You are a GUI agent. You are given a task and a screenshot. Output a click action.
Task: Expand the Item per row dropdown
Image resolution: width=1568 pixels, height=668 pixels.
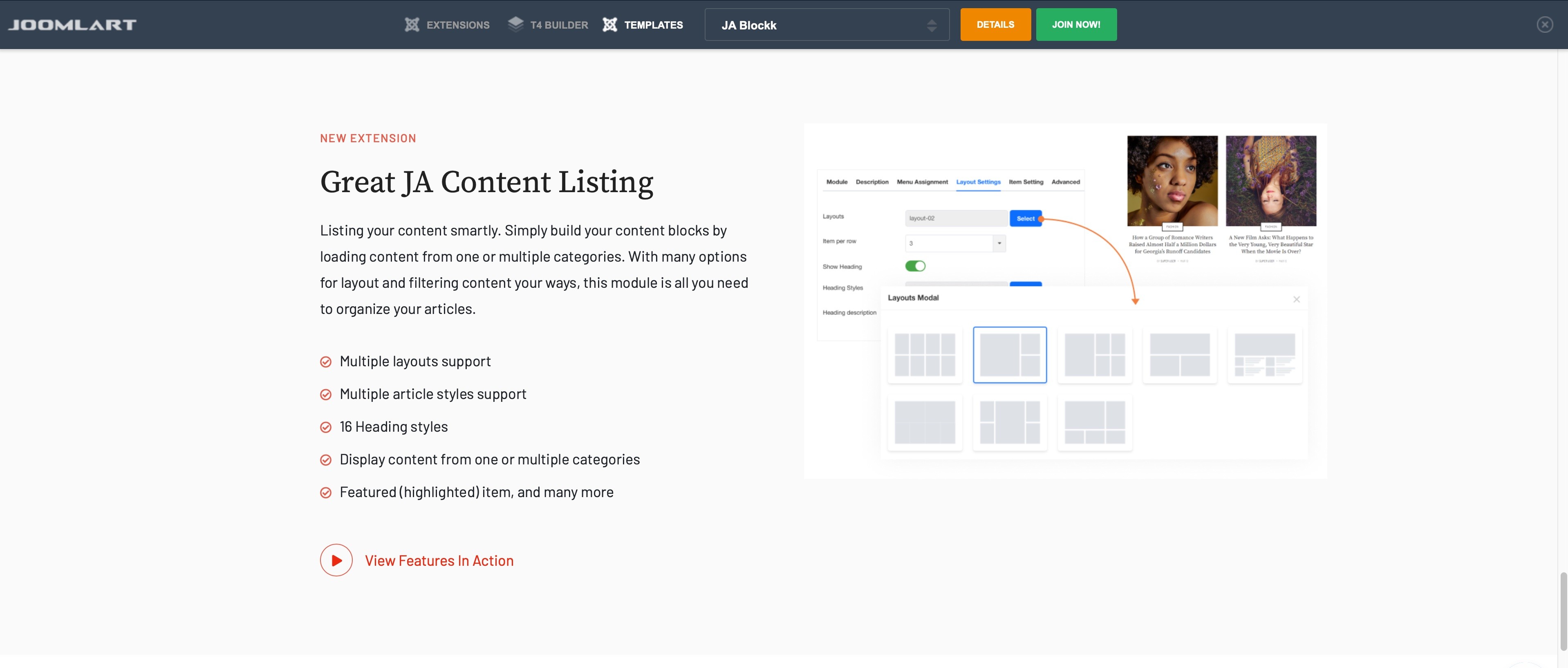point(999,243)
